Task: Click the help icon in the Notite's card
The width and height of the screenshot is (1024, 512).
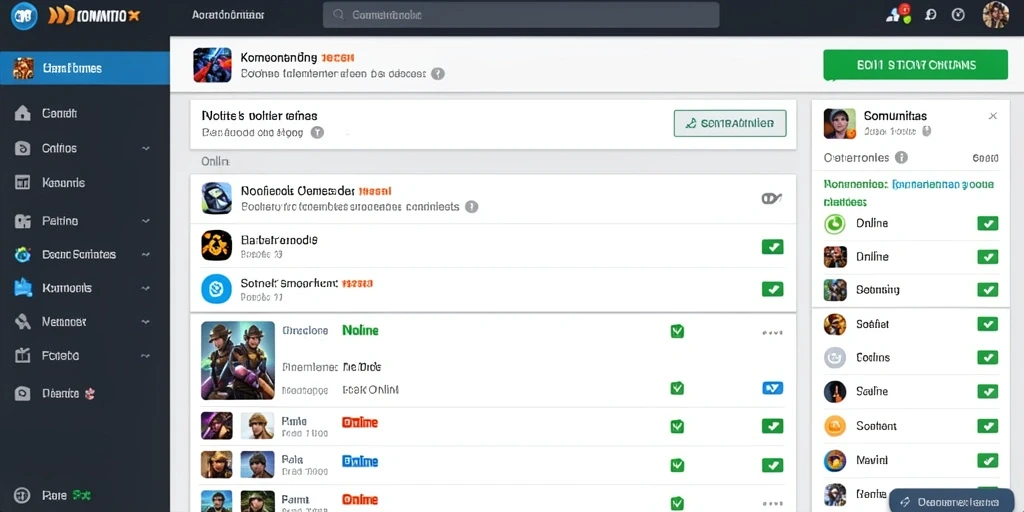Action: [317, 133]
